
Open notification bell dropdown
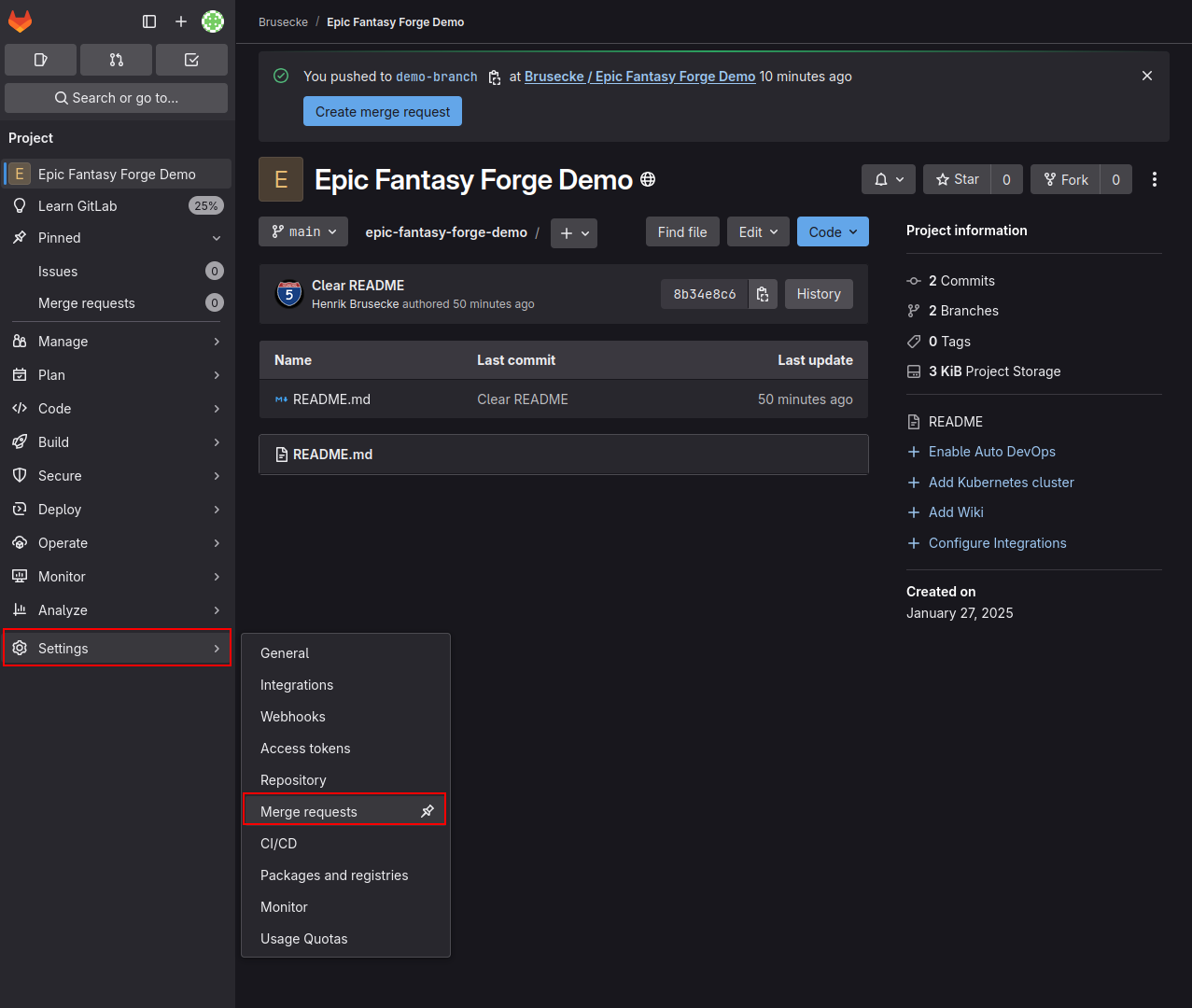pos(889,179)
